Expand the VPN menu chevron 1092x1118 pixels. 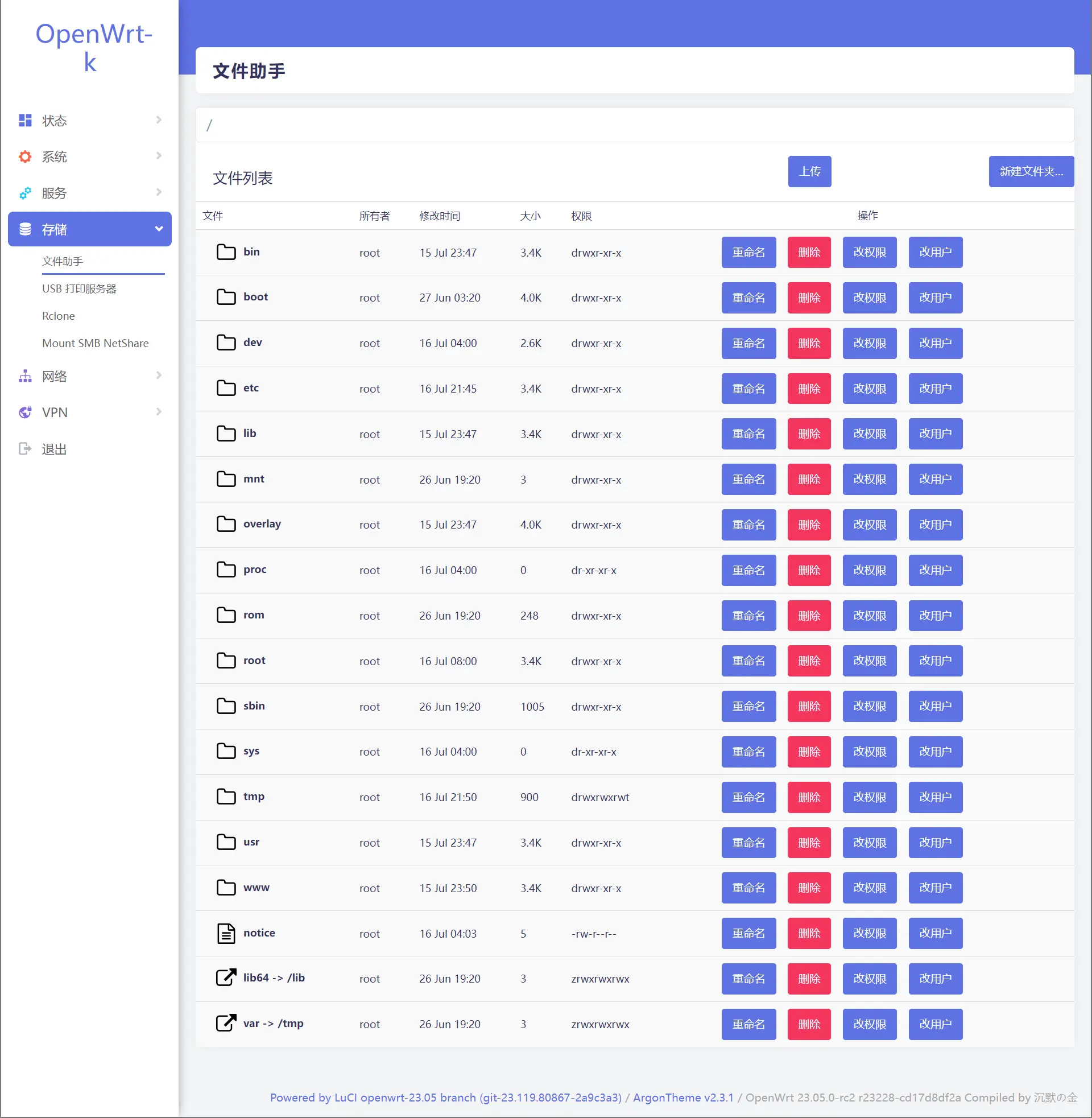pos(159,411)
